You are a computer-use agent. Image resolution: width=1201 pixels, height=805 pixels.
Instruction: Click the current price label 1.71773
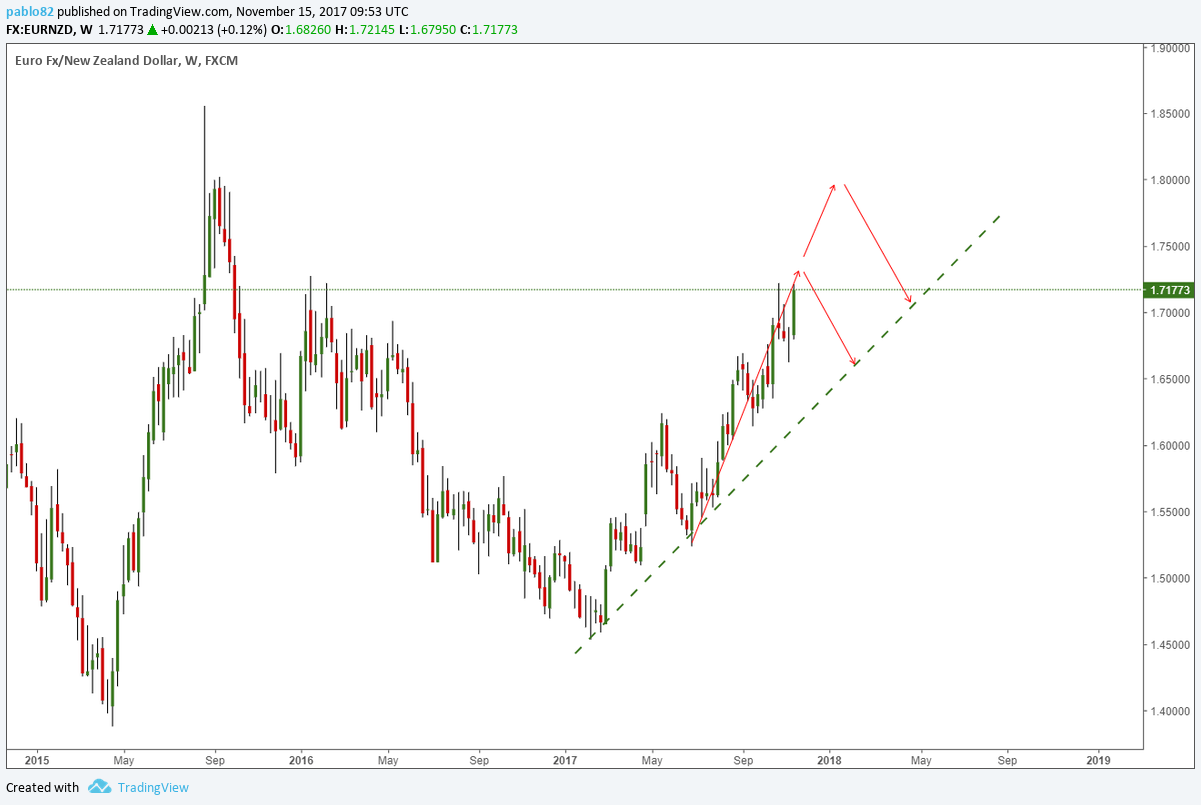[x=1167, y=290]
